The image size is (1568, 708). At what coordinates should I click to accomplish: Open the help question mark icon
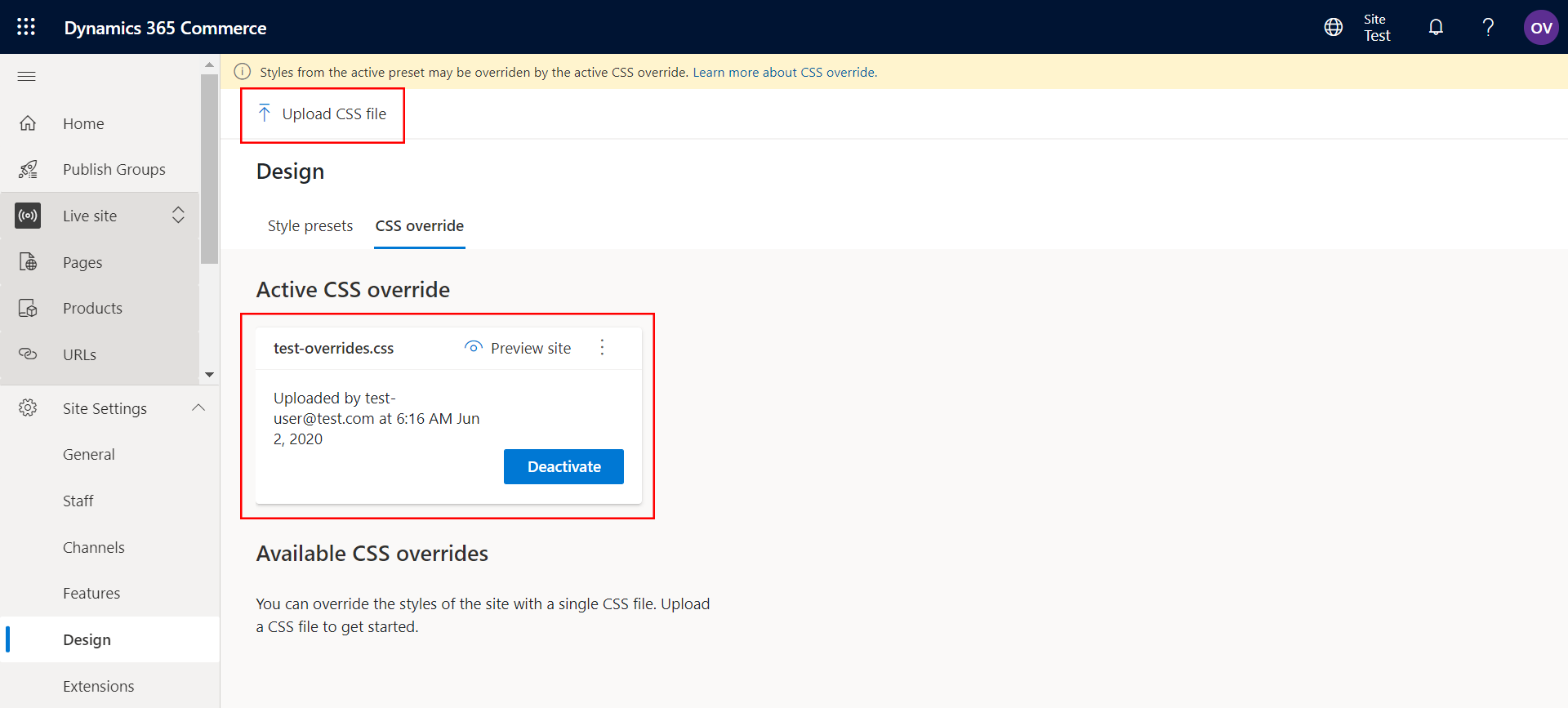[1488, 27]
